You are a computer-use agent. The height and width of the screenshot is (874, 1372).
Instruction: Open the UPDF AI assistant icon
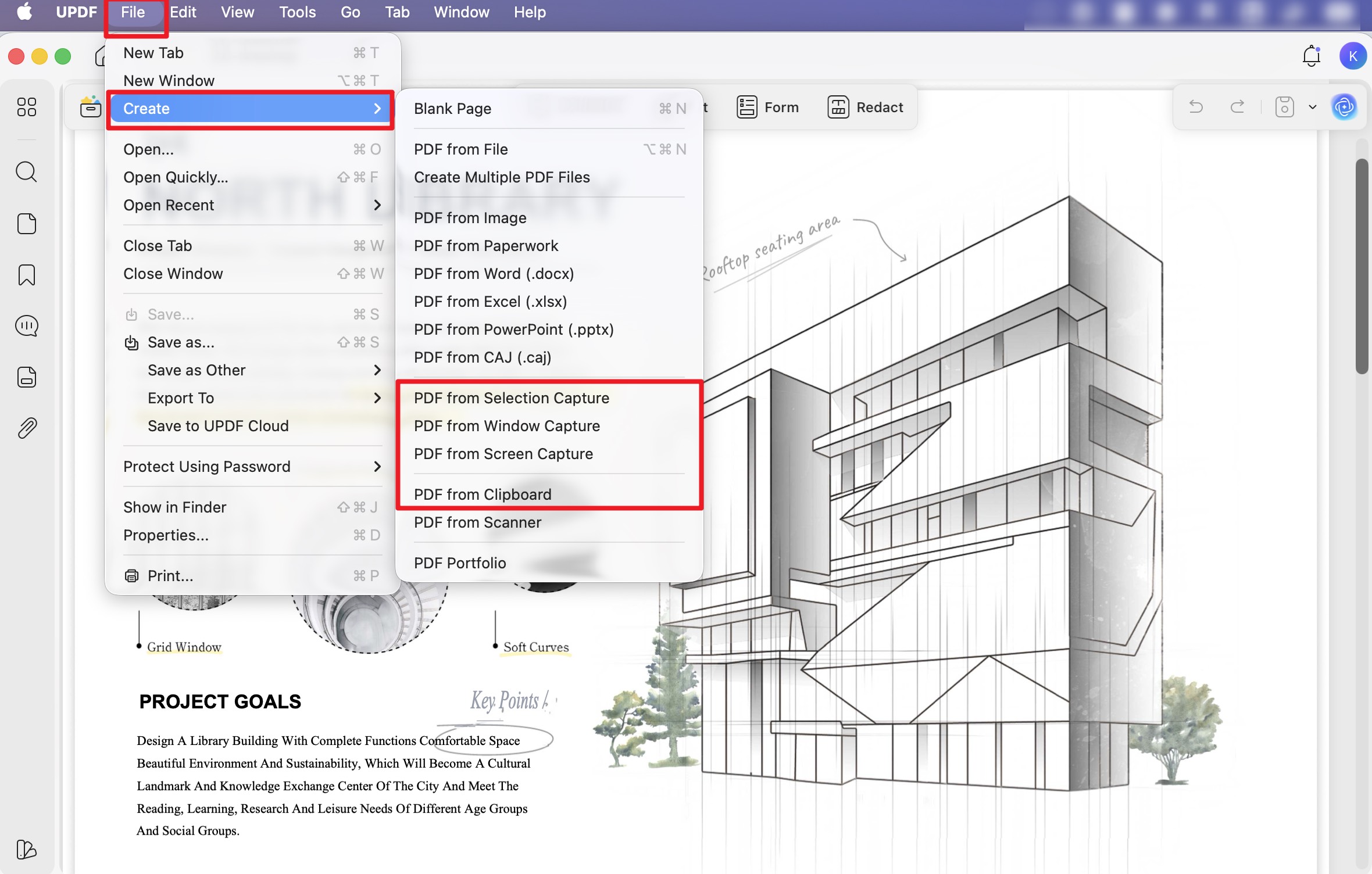click(1344, 107)
